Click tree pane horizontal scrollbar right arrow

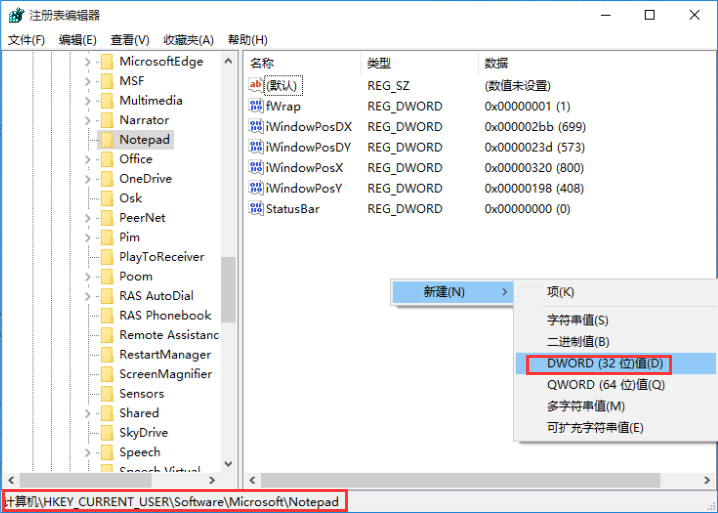coord(212,480)
